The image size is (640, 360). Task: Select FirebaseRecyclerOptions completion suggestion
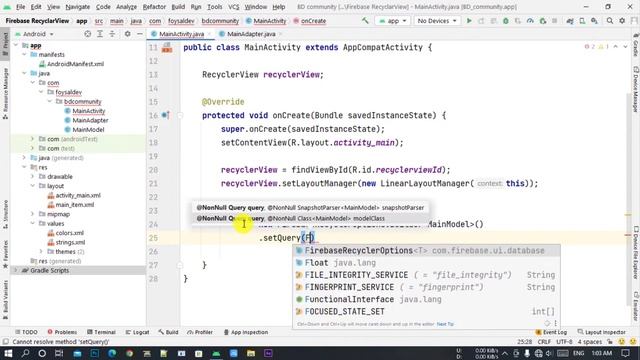pos(426,251)
